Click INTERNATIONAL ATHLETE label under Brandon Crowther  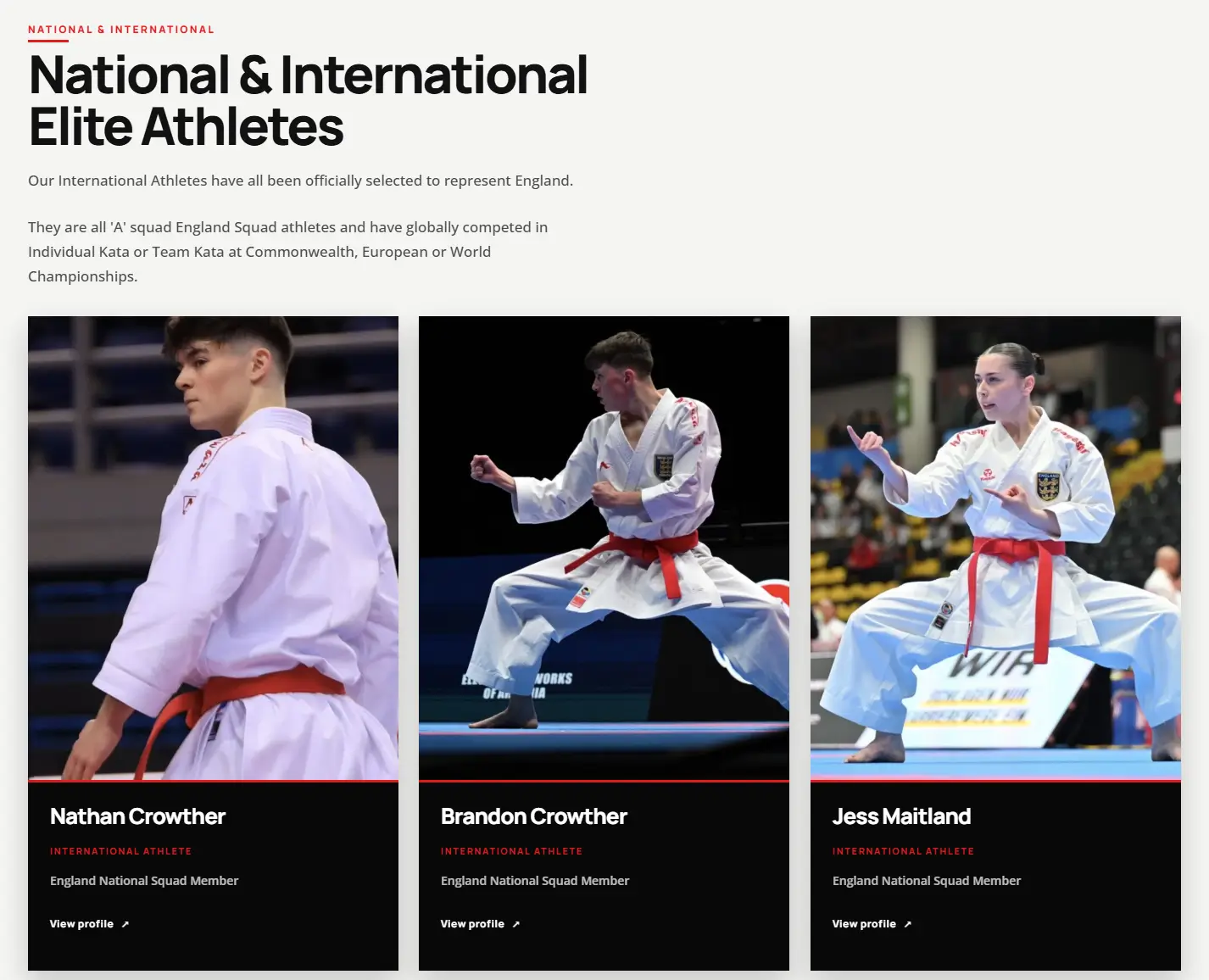(511, 851)
